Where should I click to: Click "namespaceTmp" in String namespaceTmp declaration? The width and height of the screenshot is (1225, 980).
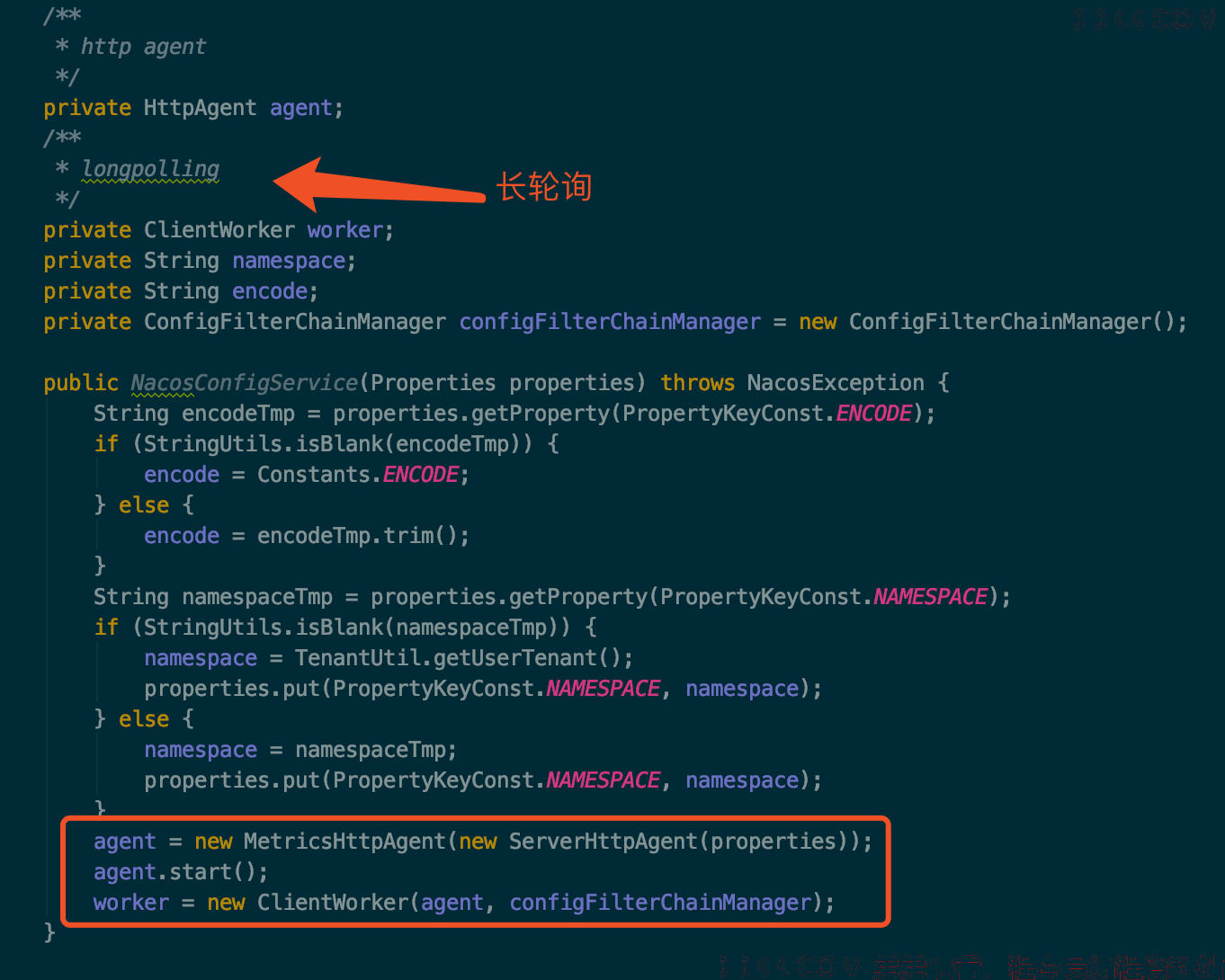coord(257,597)
